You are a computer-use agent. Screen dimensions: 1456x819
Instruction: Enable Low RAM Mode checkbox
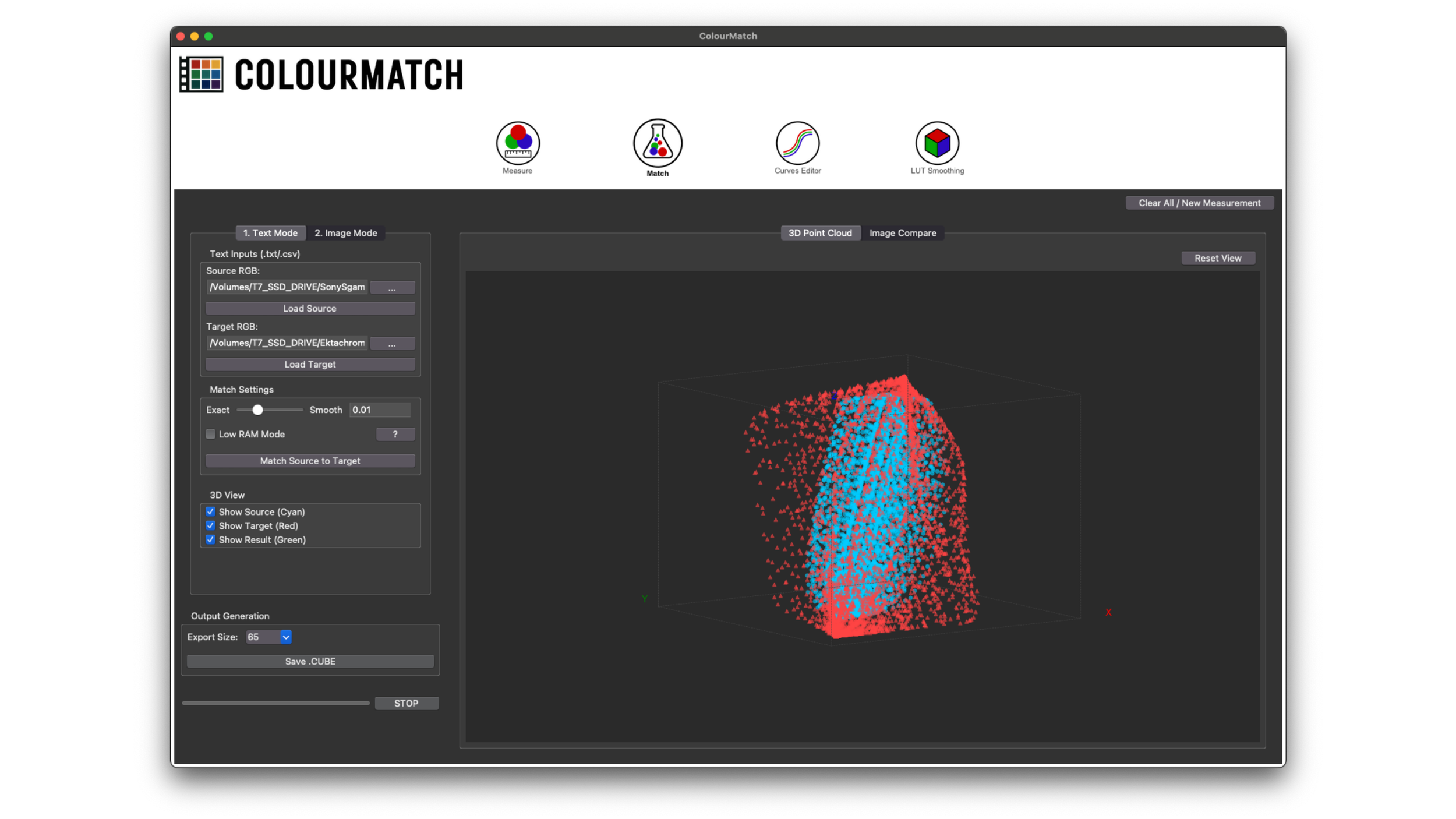coord(211,435)
